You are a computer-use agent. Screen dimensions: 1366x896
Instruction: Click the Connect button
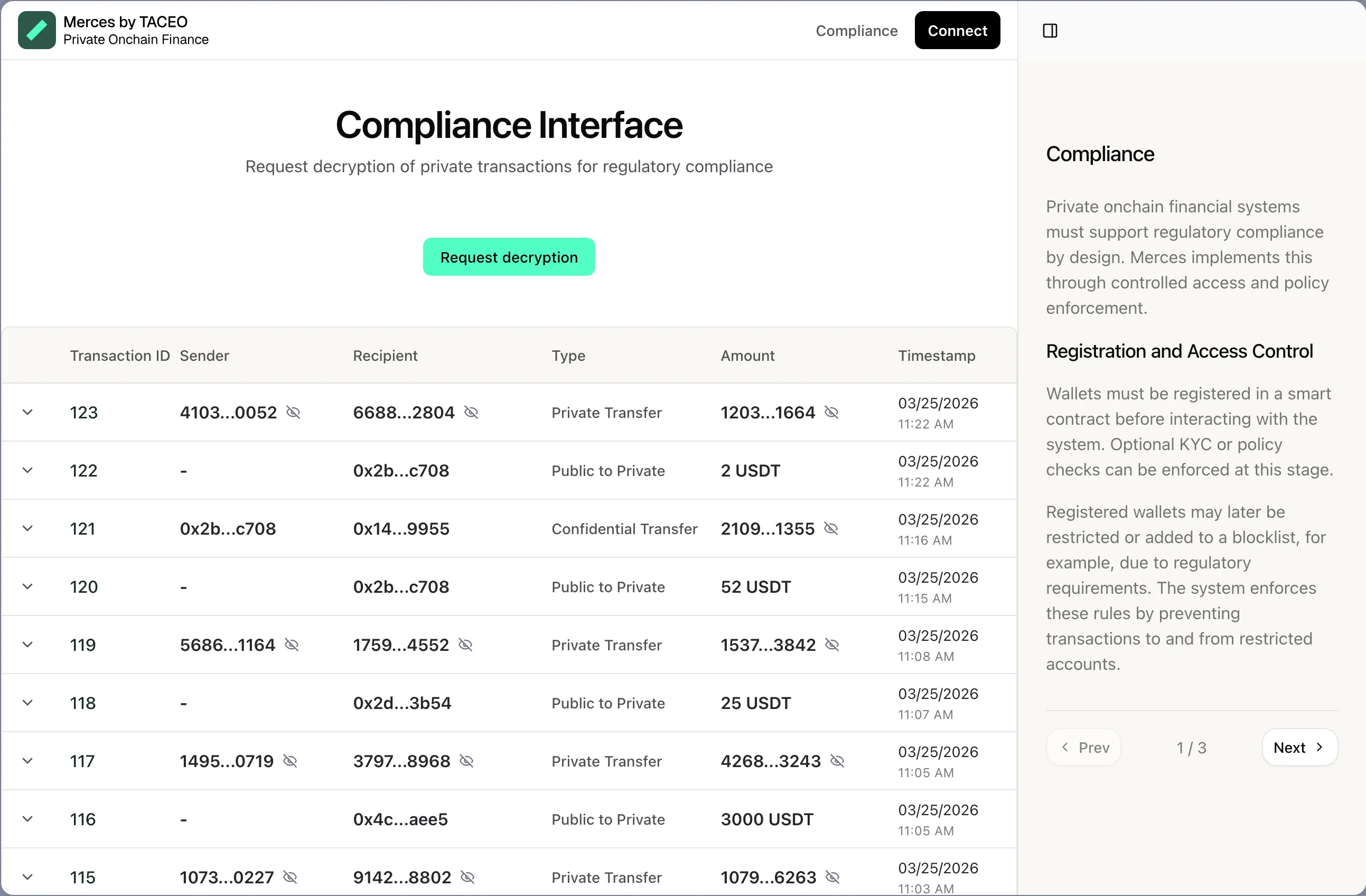(957, 30)
